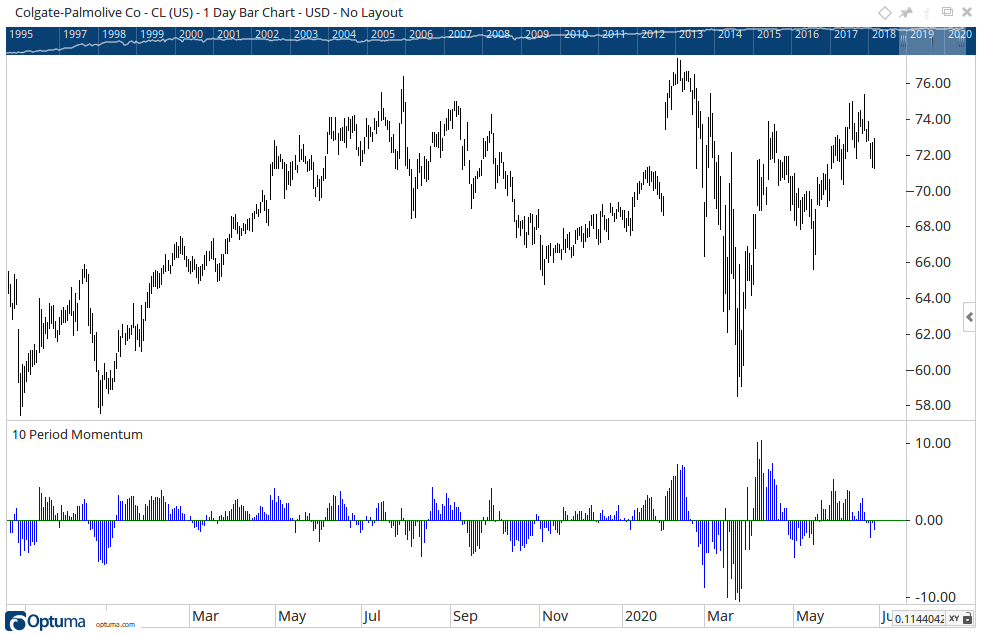Click the 'Nov' date axis label
Image resolution: width=982 pixels, height=635 pixels.
pos(555,616)
